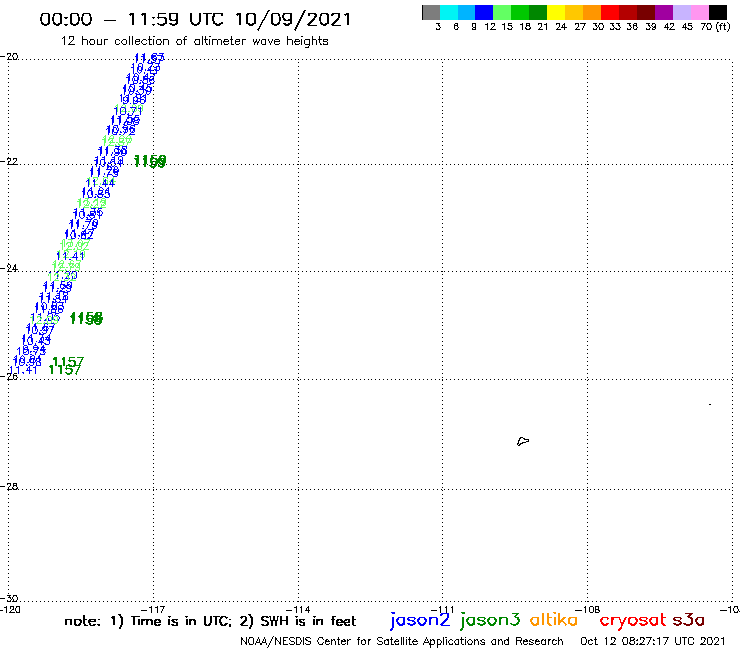740x650 pixels.
Task: Click the '24' legend scale label
Action: (561, 27)
